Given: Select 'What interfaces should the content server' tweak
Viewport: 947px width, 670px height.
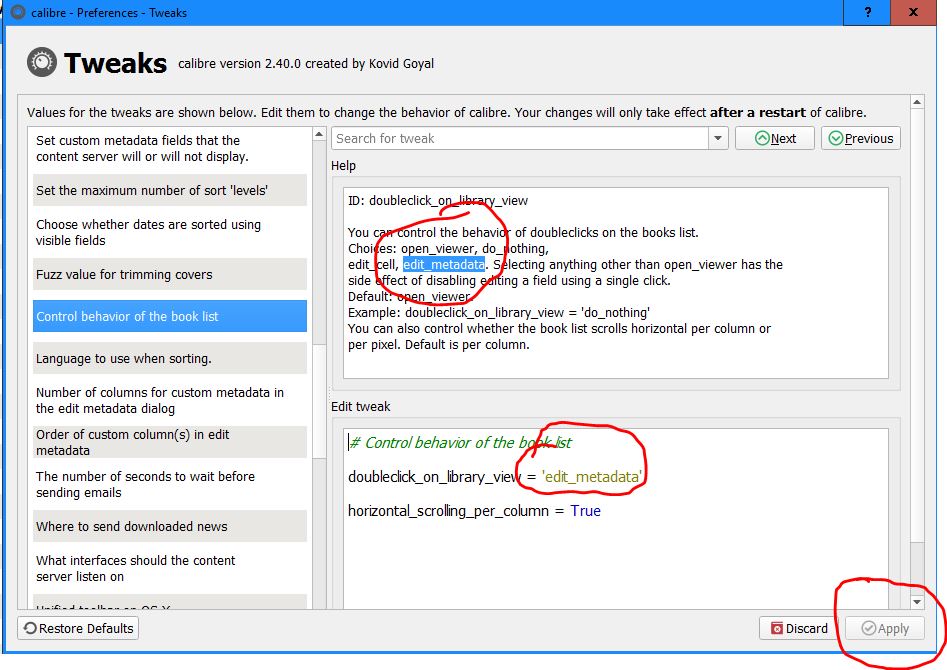Looking at the screenshot, I should tap(170, 569).
